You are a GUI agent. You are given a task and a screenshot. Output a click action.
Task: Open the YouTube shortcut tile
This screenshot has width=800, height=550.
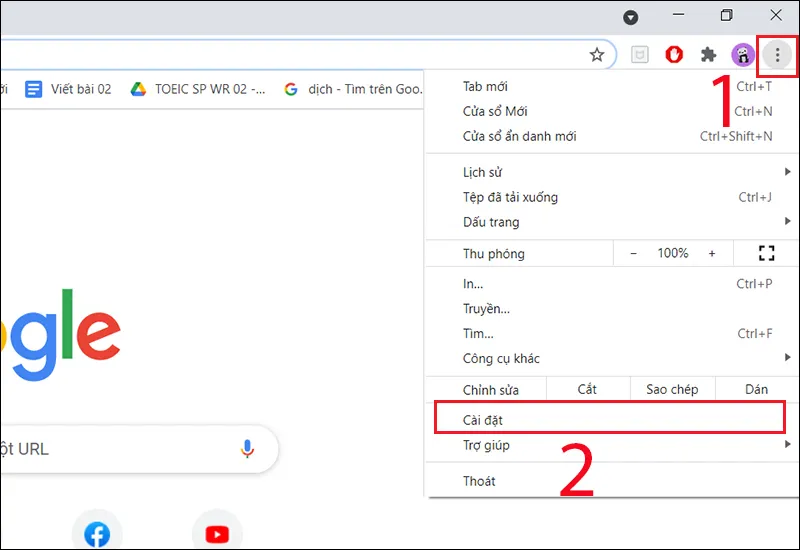[217, 534]
